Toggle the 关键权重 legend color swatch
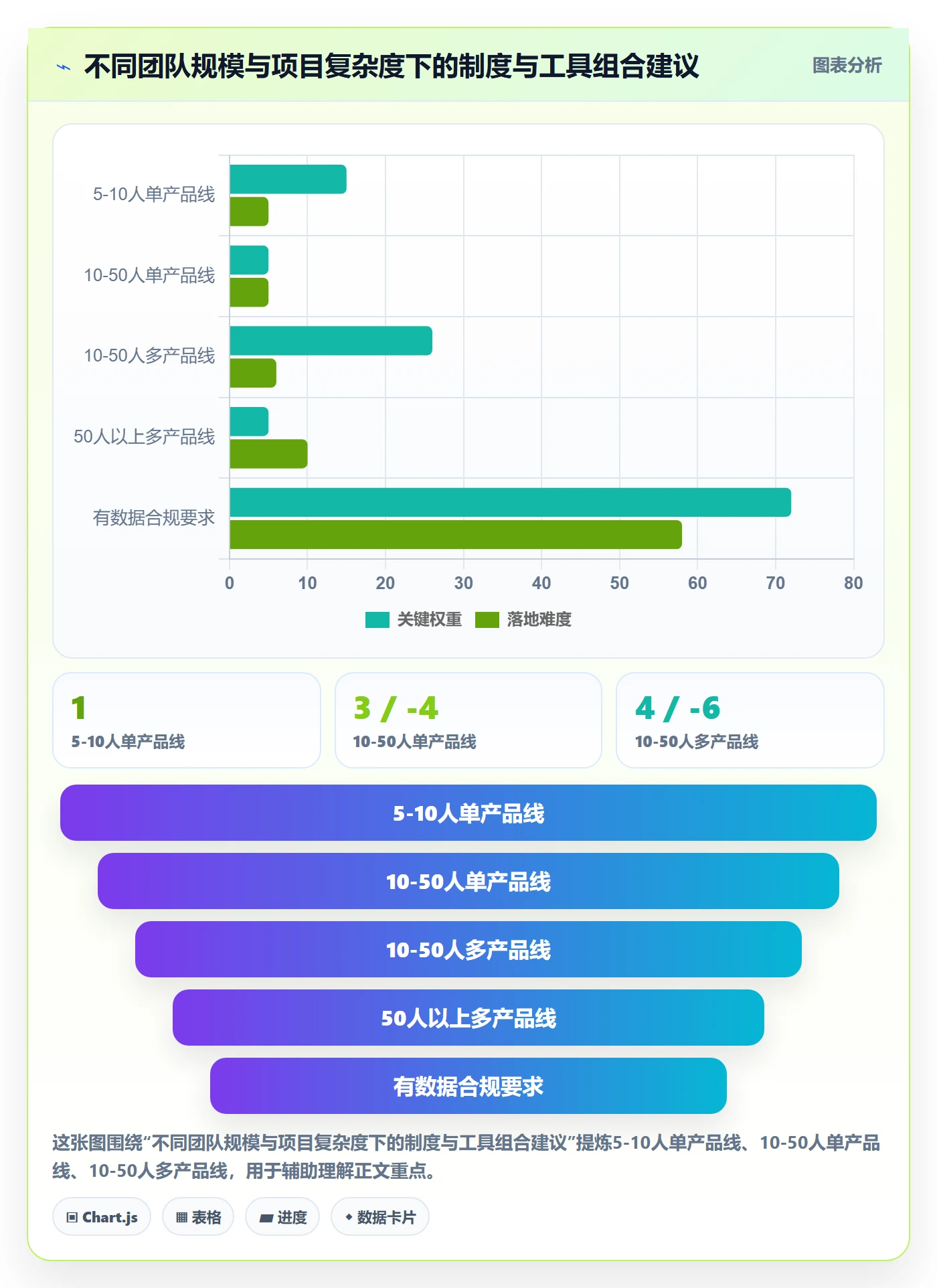Viewport: 937px width, 1288px height. [x=377, y=620]
